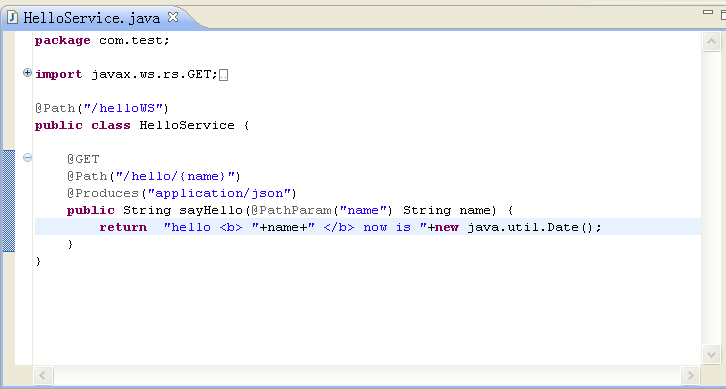Collapse the sayHello method block
Screen dimensions: 726x389
click(27, 158)
